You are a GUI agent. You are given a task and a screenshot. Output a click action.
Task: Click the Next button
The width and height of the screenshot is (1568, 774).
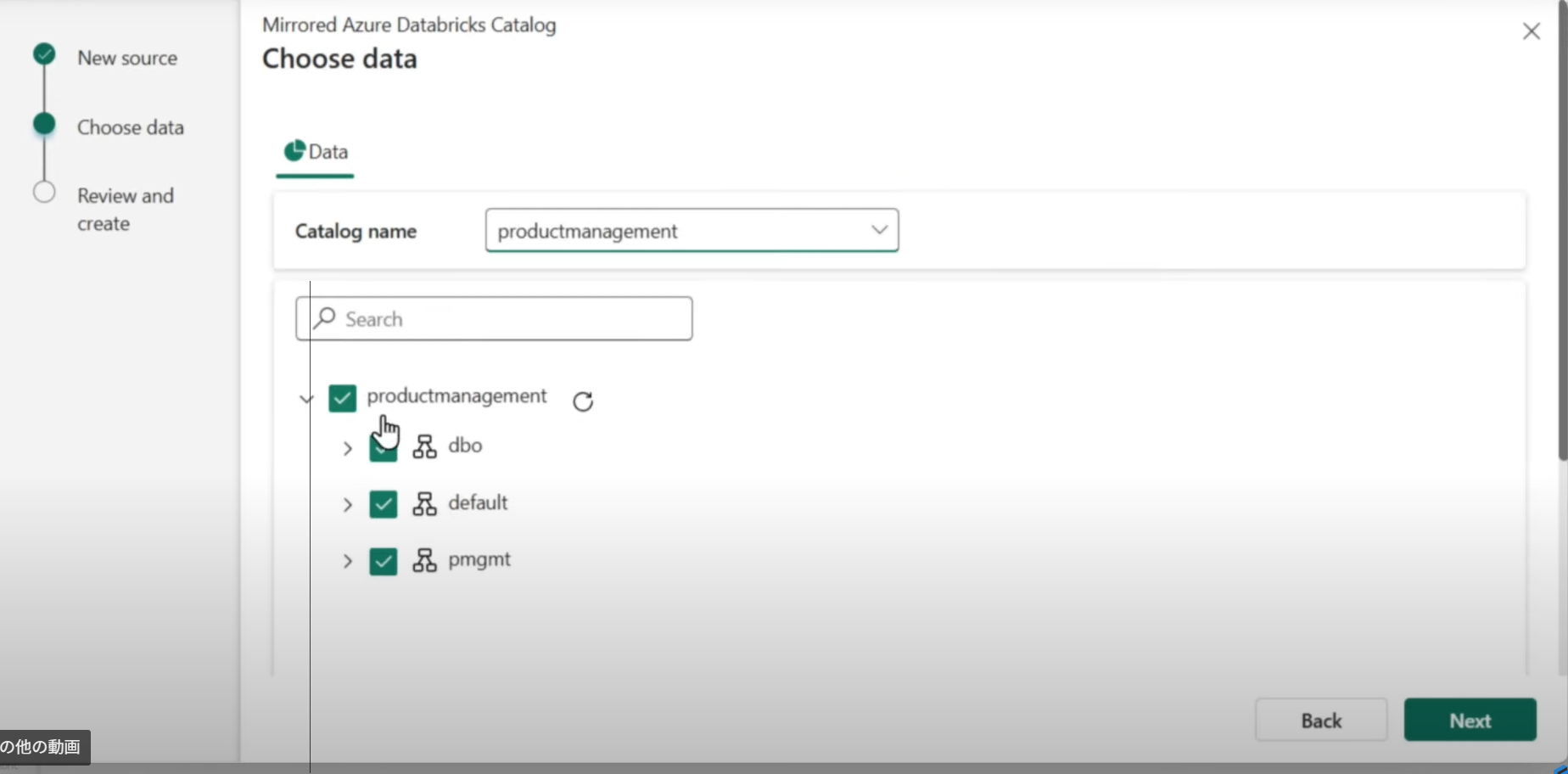[x=1470, y=720]
